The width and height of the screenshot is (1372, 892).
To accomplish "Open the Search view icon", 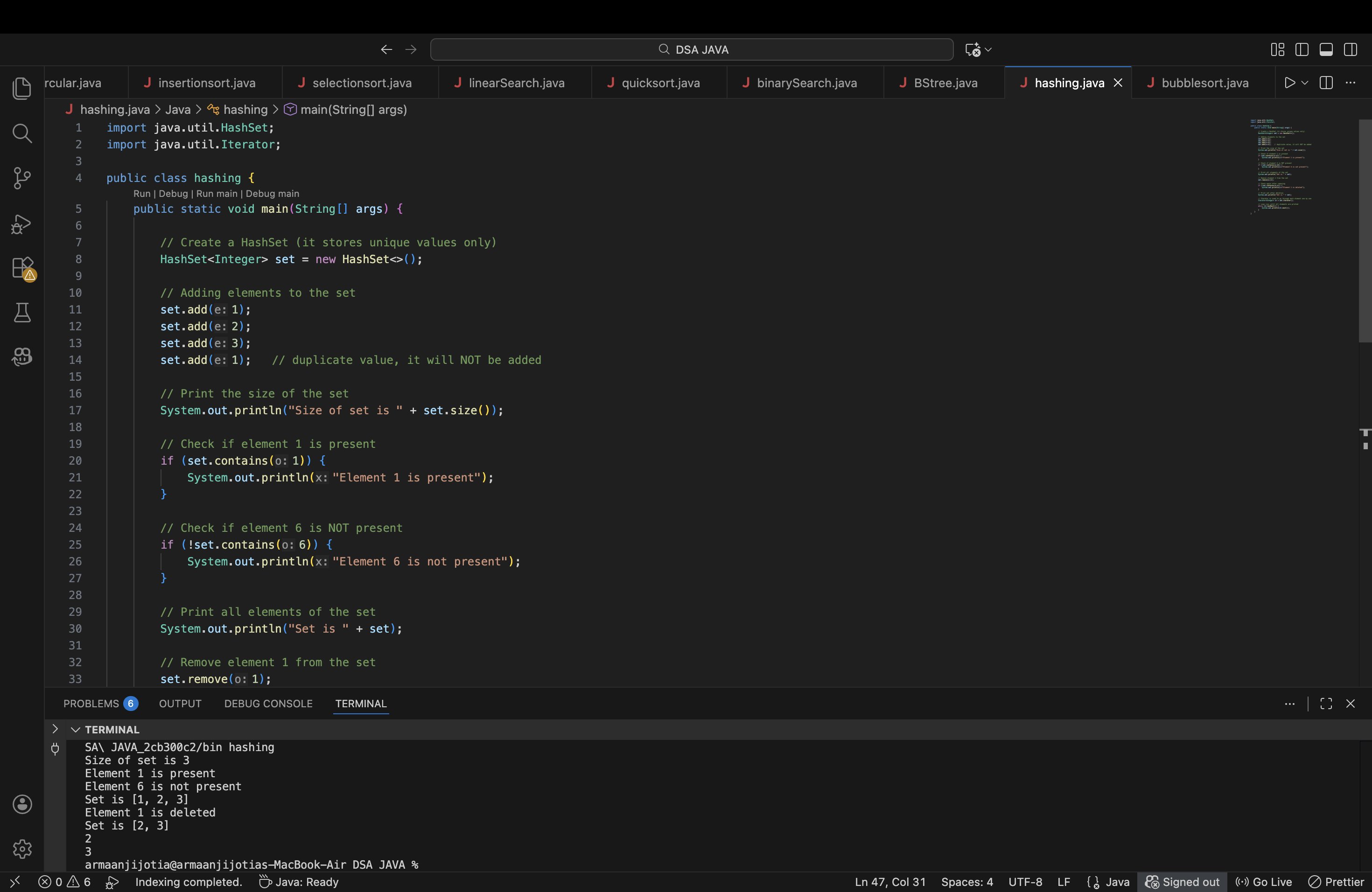I will 22,133.
